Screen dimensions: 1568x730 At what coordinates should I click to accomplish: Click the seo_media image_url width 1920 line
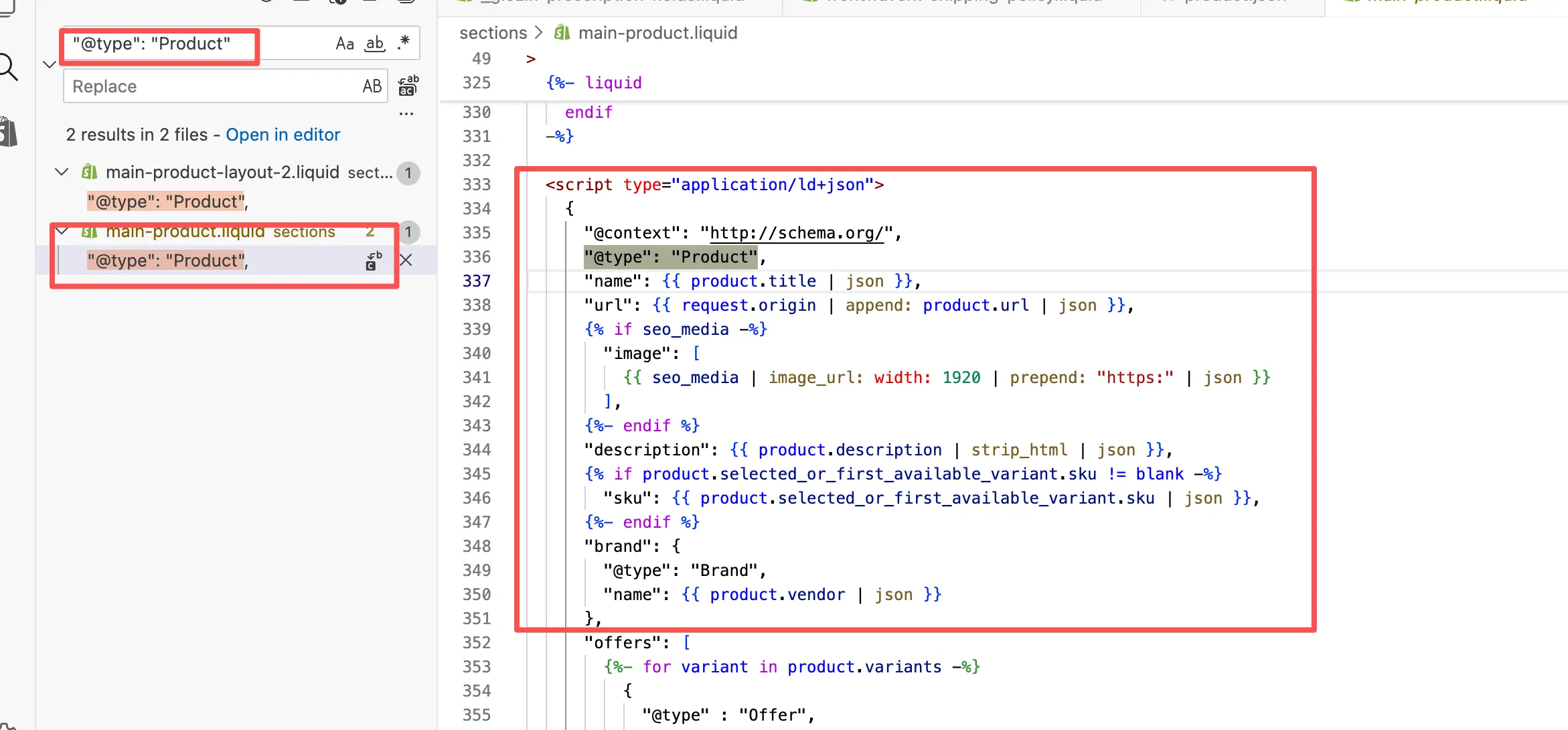pos(947,377)
